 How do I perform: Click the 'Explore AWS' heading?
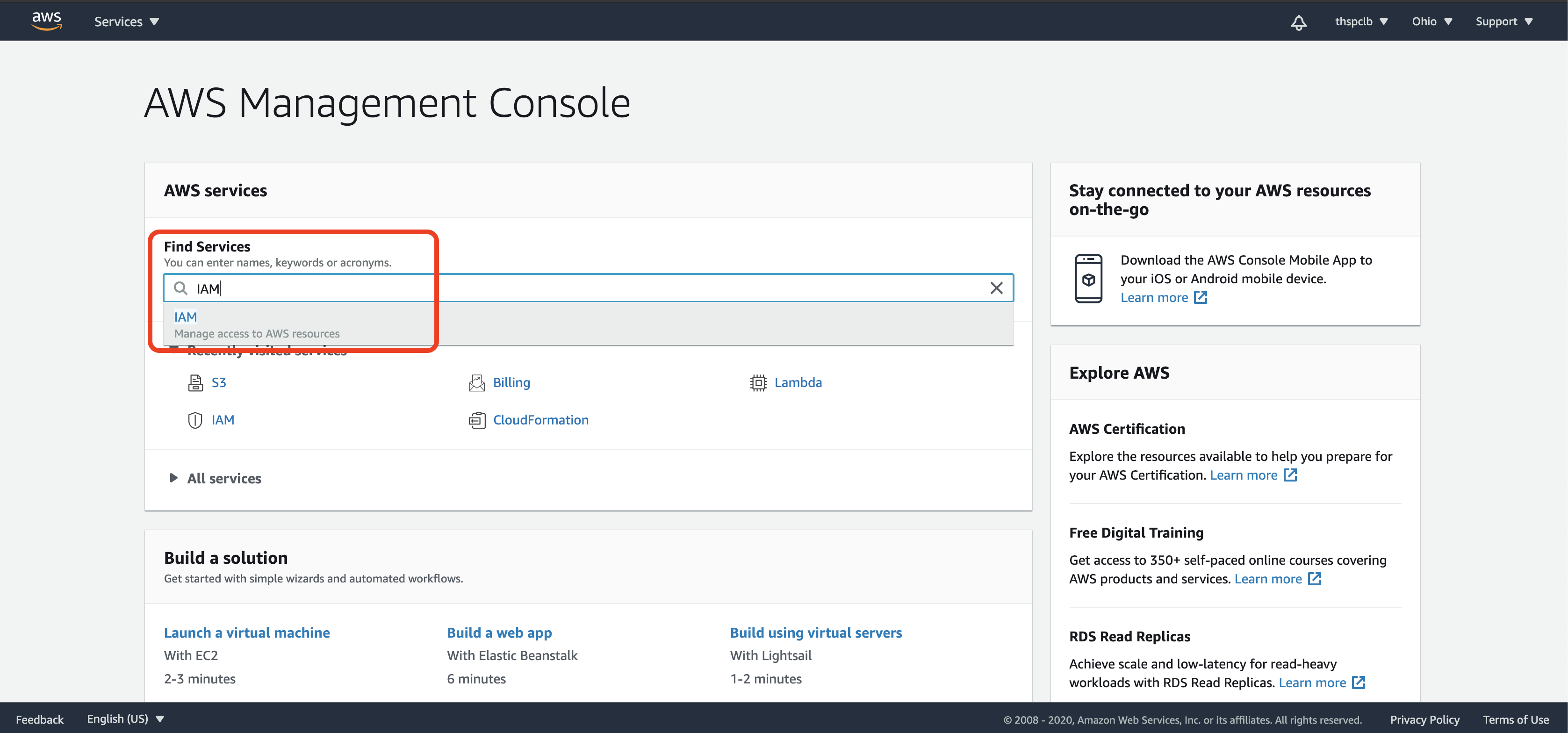pos(1119,373)
